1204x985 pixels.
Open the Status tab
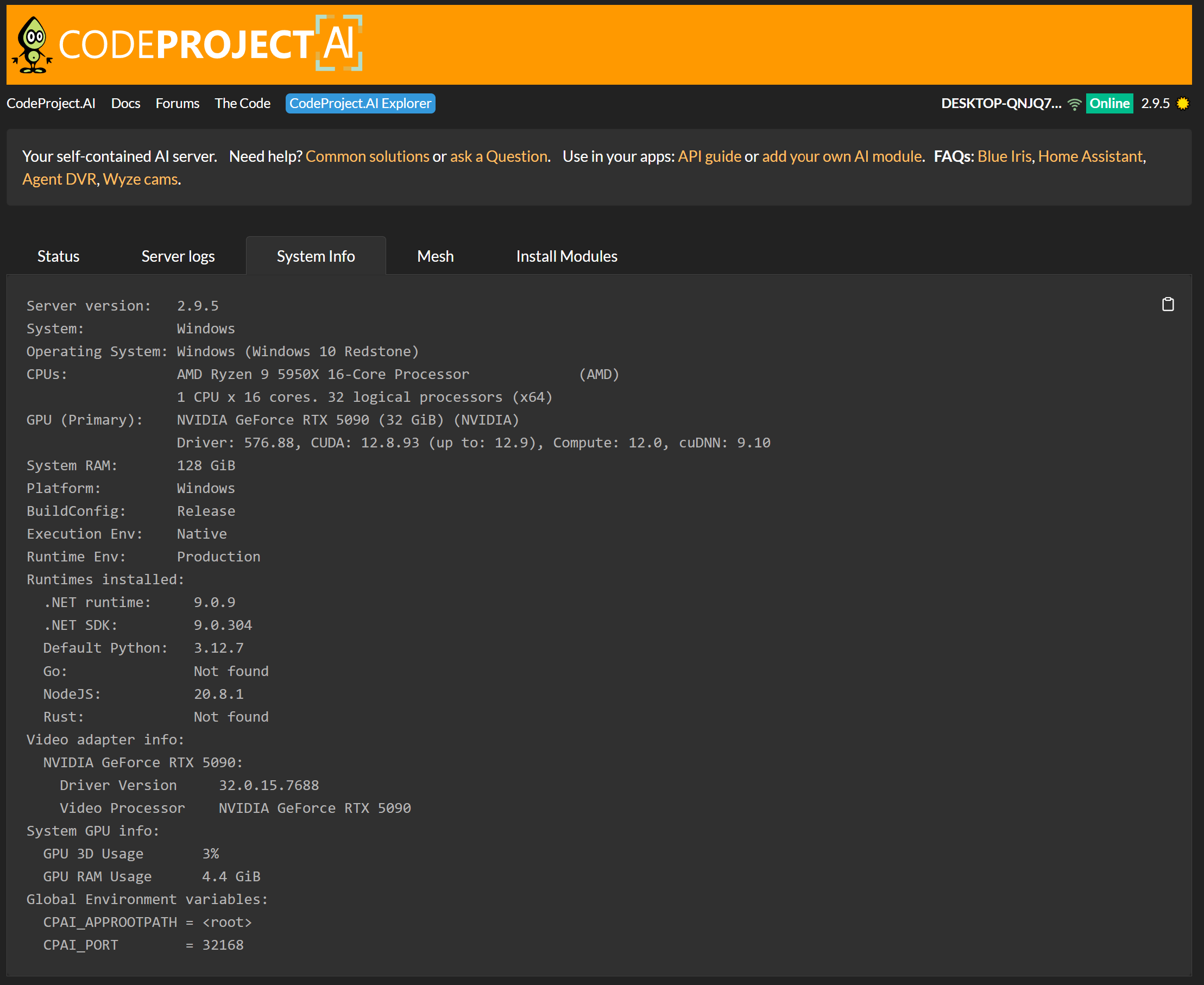59,256
